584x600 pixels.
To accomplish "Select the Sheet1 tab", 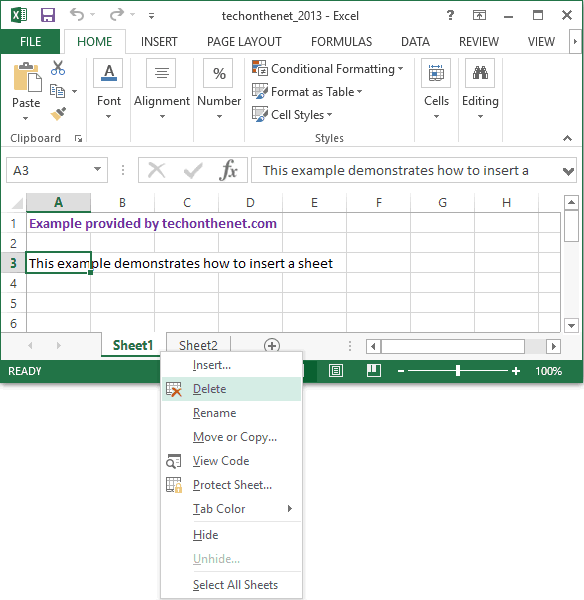I will 132,345.
